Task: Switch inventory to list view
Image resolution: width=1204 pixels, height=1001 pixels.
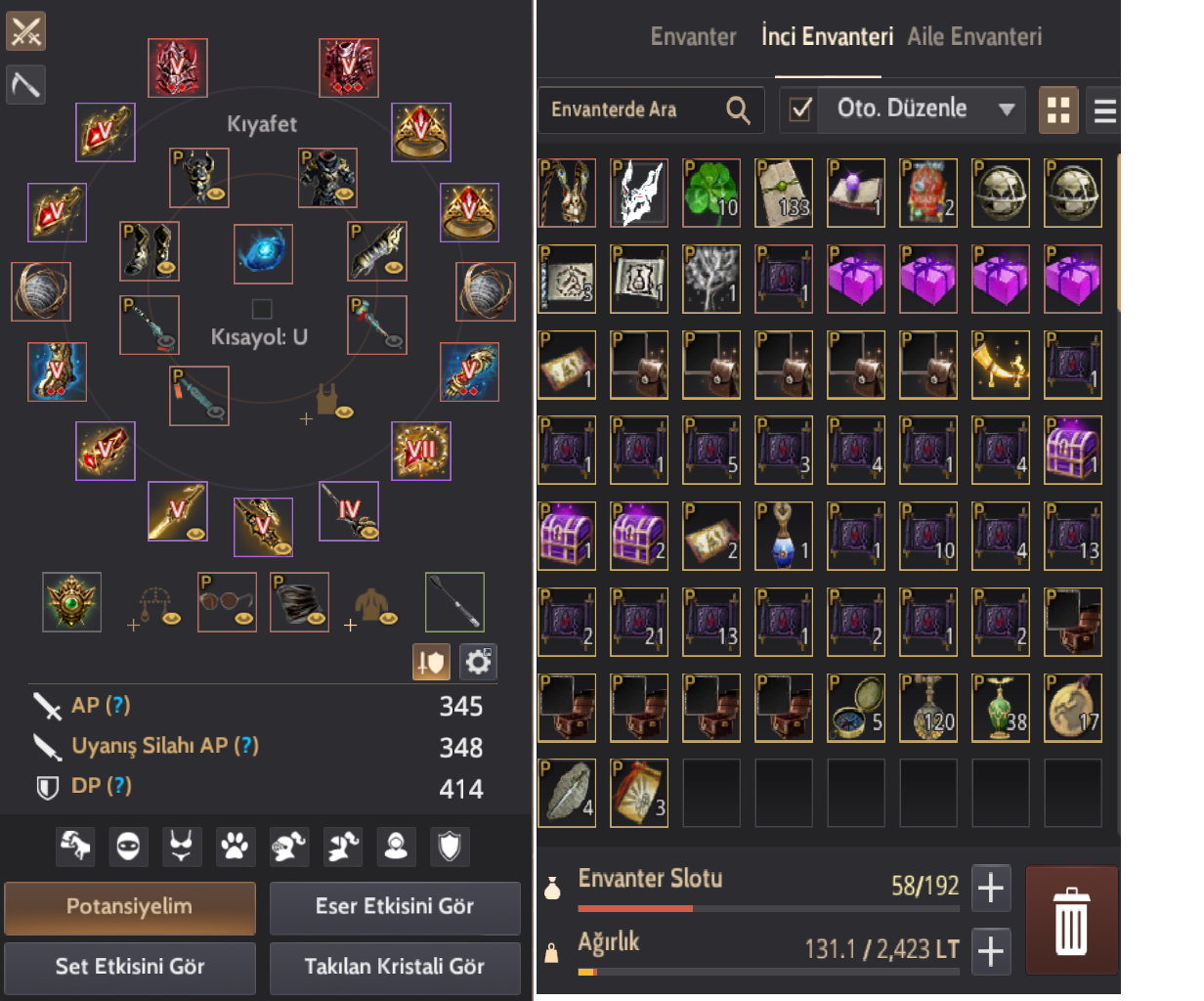Action: (1105, 109)
